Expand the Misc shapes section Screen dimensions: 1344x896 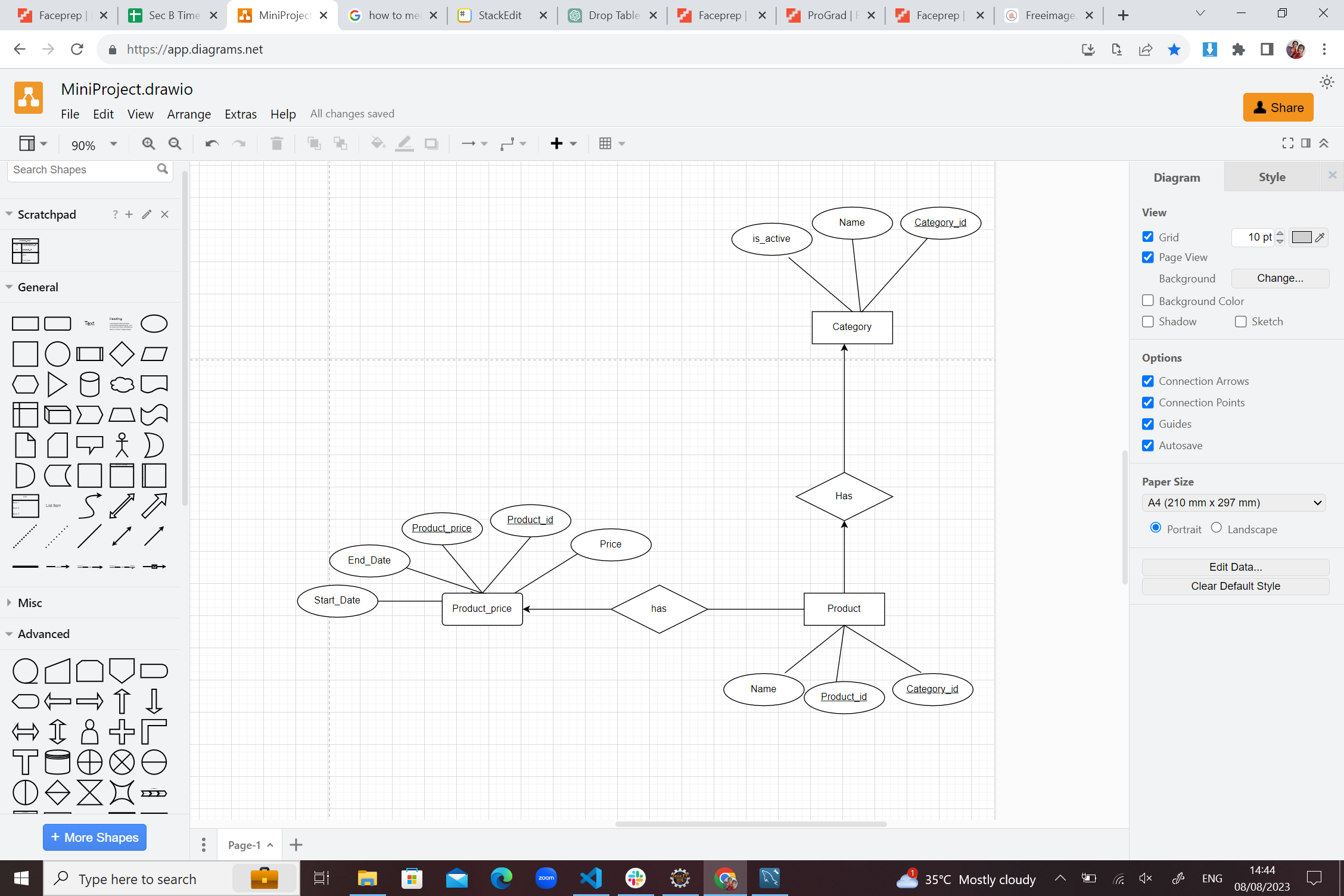(x=30, y=603)
